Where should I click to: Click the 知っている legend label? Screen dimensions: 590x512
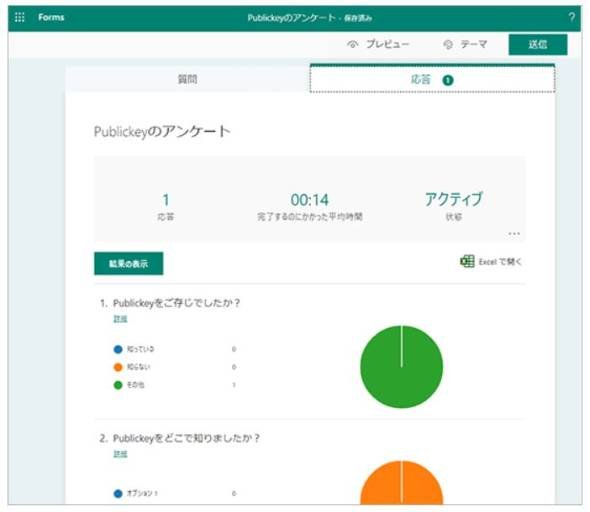[140, 349]
